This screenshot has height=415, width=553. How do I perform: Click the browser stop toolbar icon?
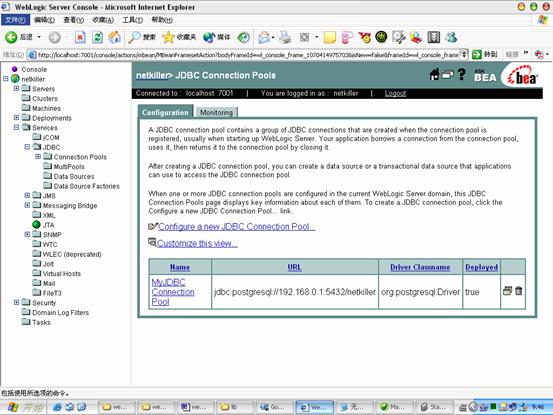click(x=80, y=37)
